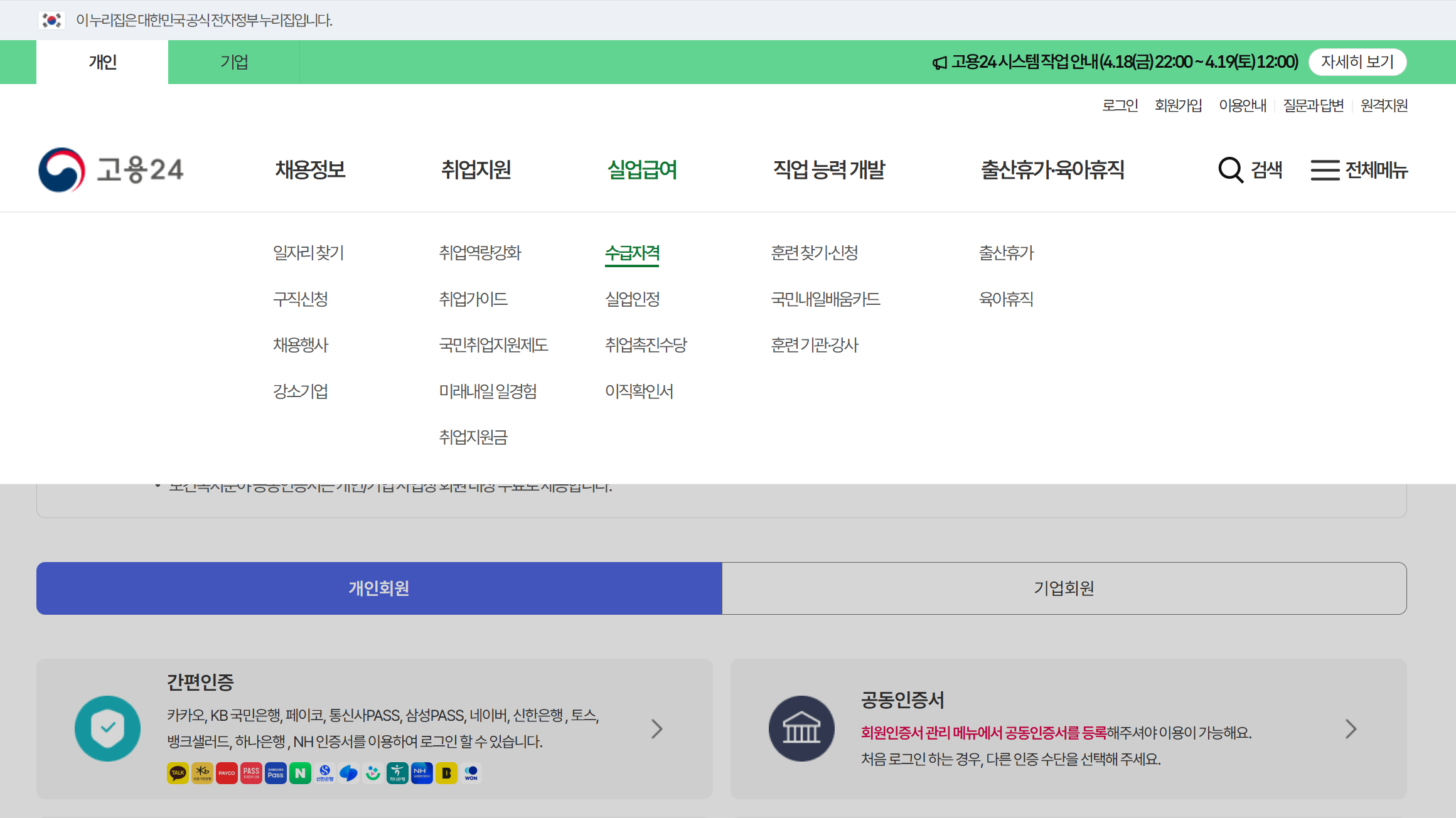This screenshot has width=1456, height=818.
Task: Expand 간편인증 with its right chevron
Action: (x=656, y=728)
